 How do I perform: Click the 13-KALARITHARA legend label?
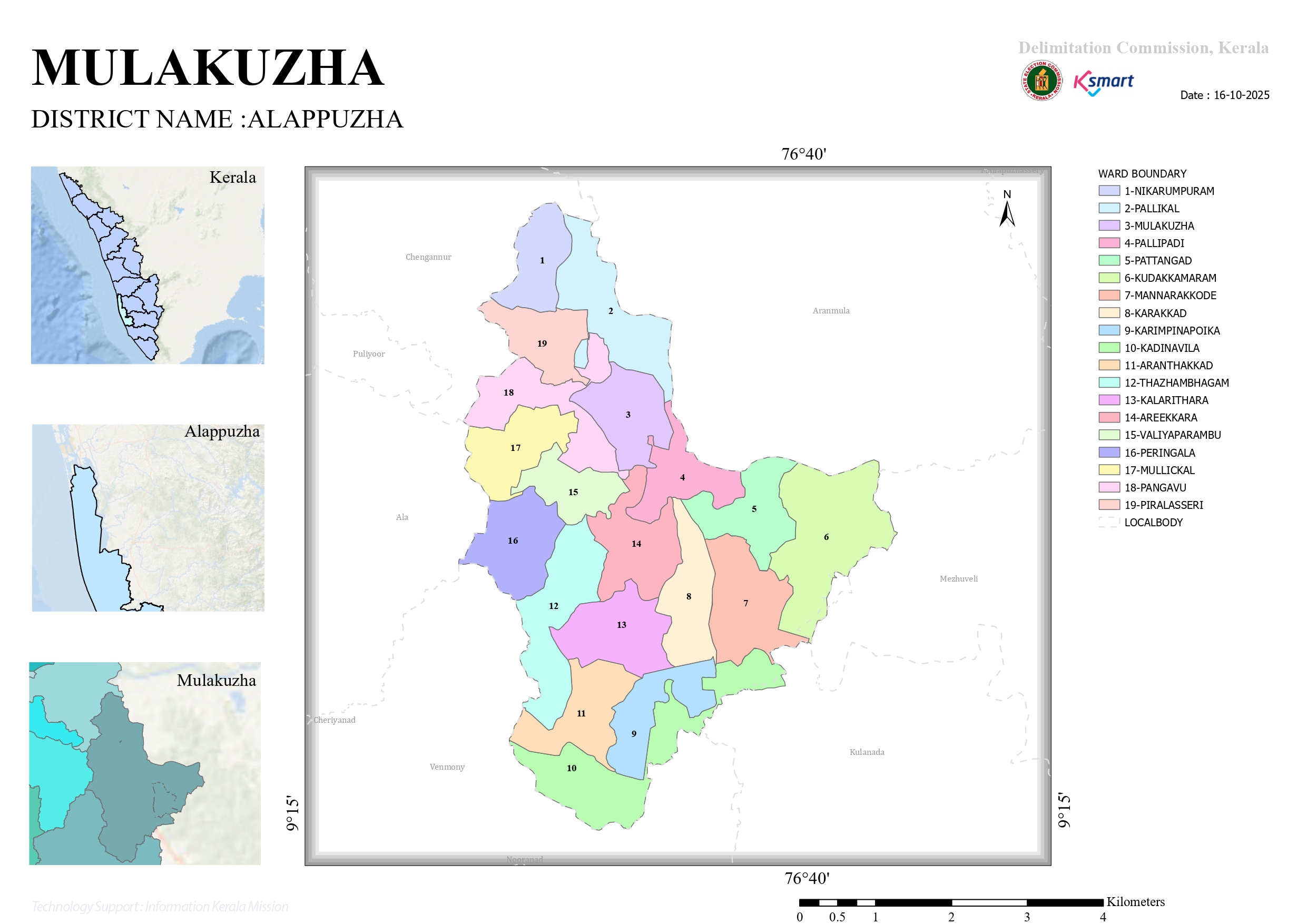click(x=1166, y=400)
